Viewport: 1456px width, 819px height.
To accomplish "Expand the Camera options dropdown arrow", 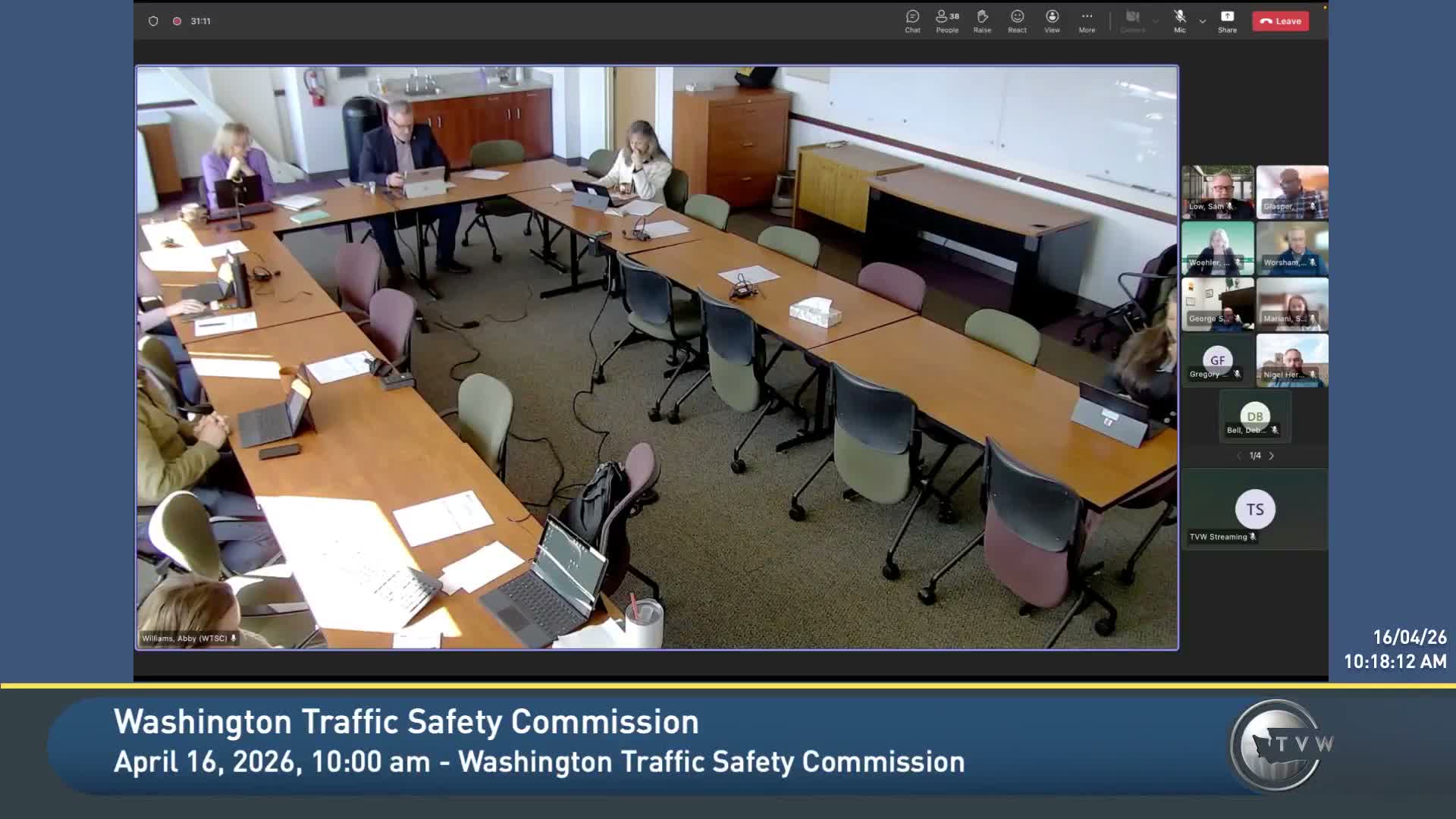I will [x=1156, y=21].
